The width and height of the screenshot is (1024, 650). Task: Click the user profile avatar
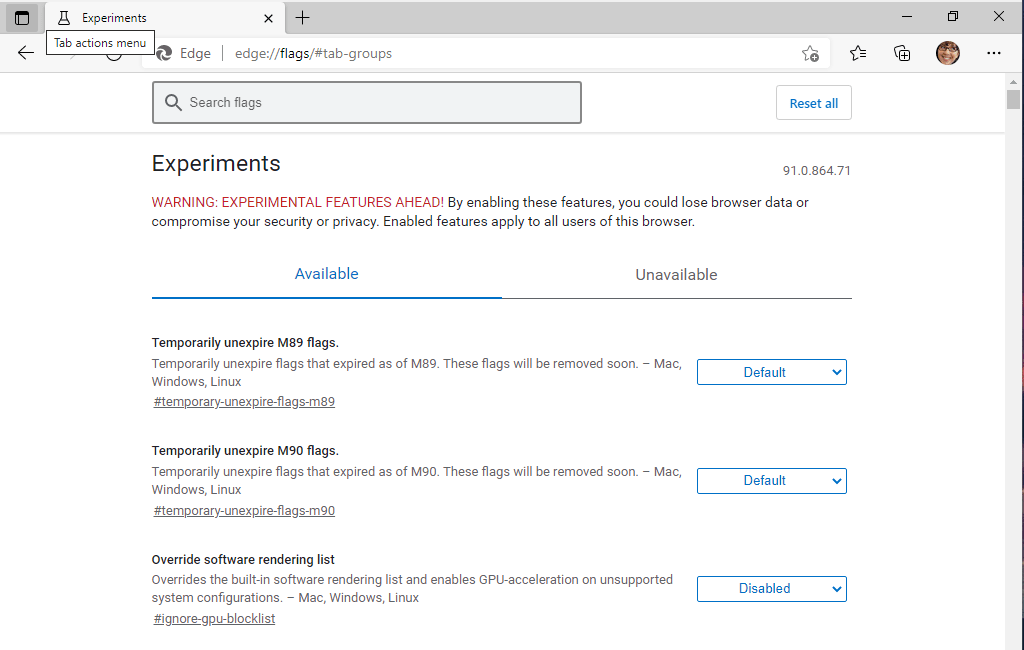pyautogui.click(x=947, y=53)
